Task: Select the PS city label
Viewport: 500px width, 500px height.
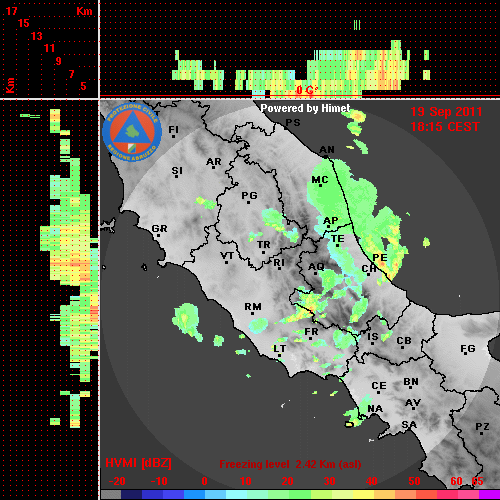Action: [x=293, y=123]
